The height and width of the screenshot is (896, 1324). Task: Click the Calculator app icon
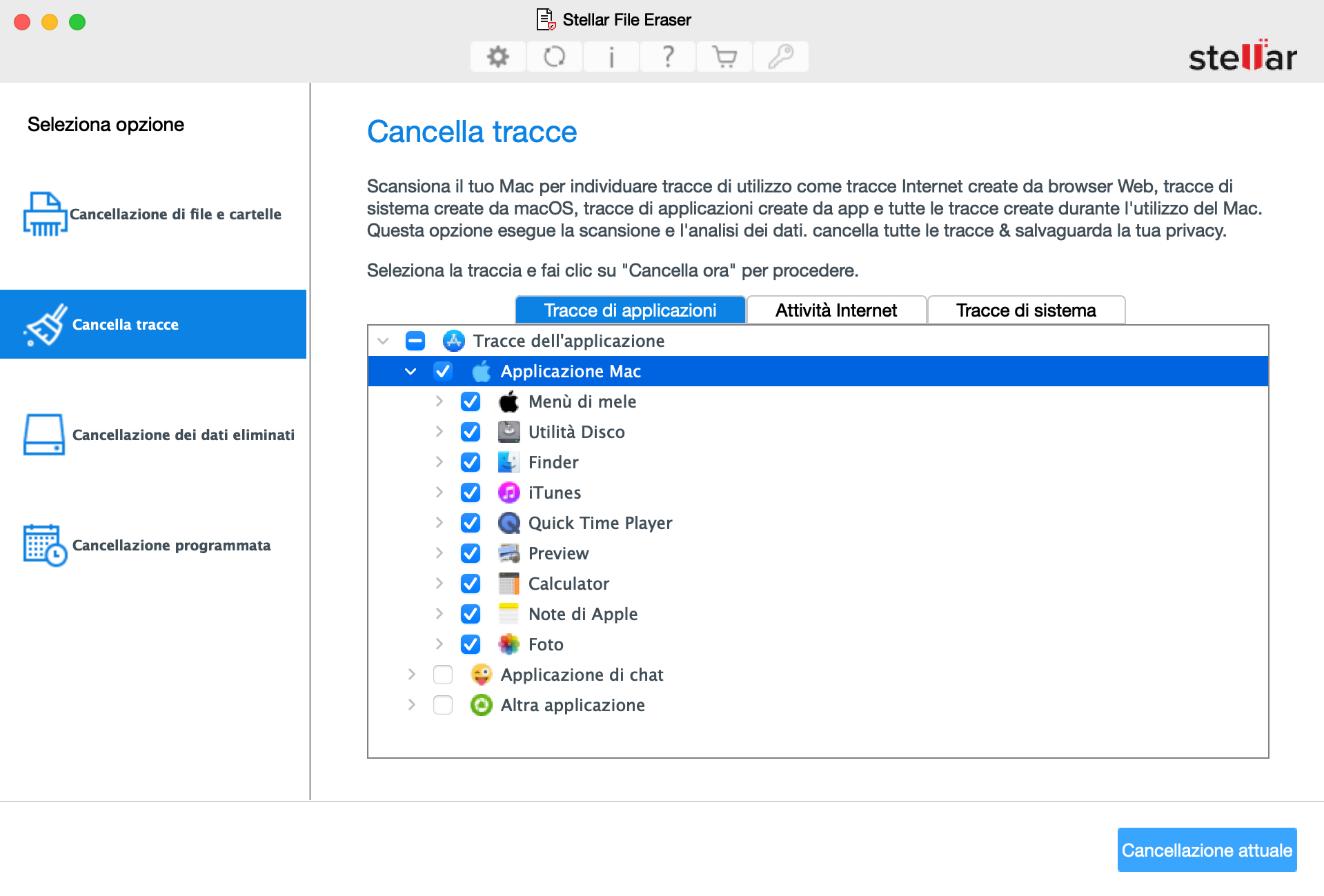click(508, 584)
